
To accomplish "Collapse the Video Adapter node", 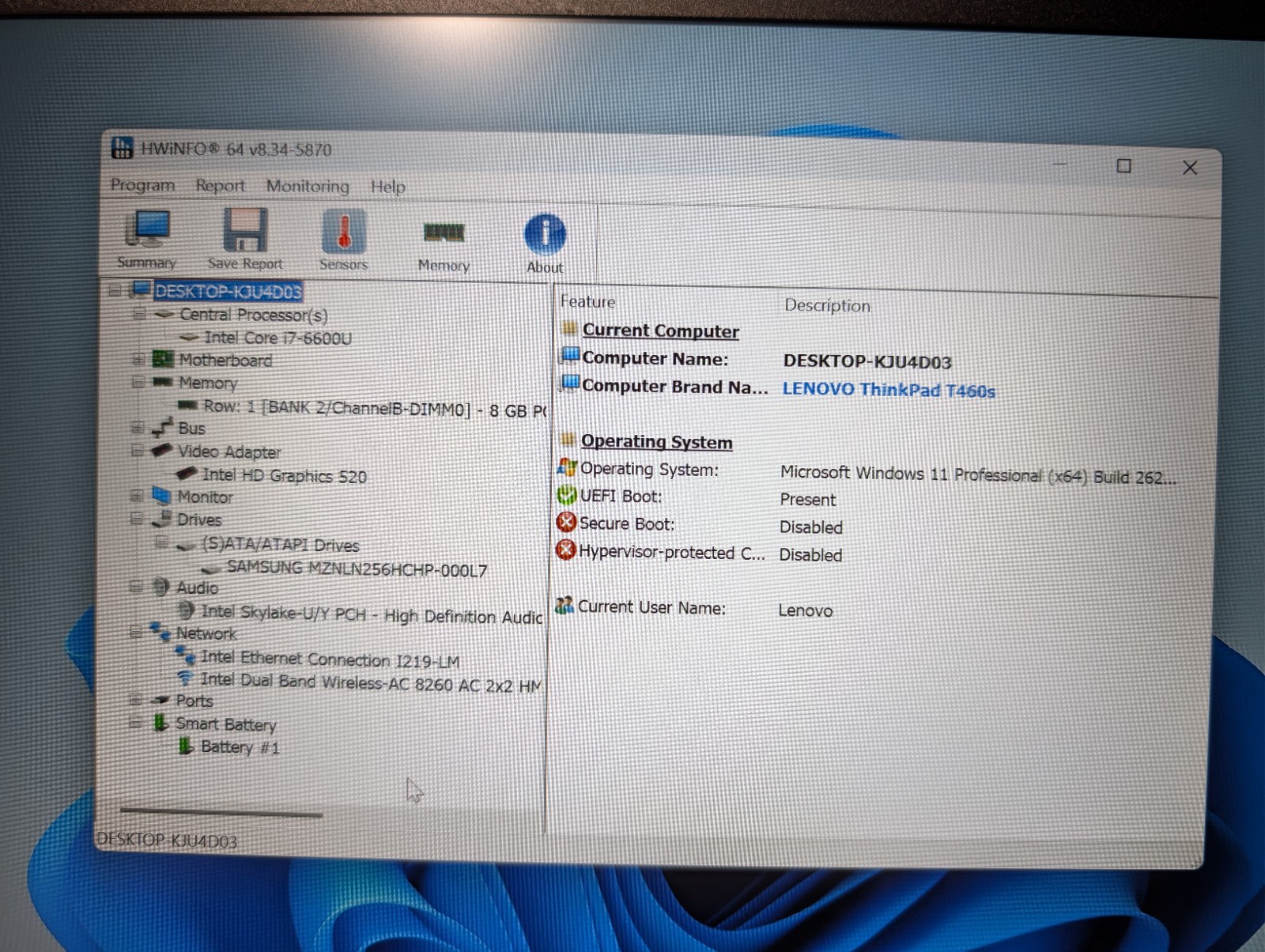I will [138, 451].
